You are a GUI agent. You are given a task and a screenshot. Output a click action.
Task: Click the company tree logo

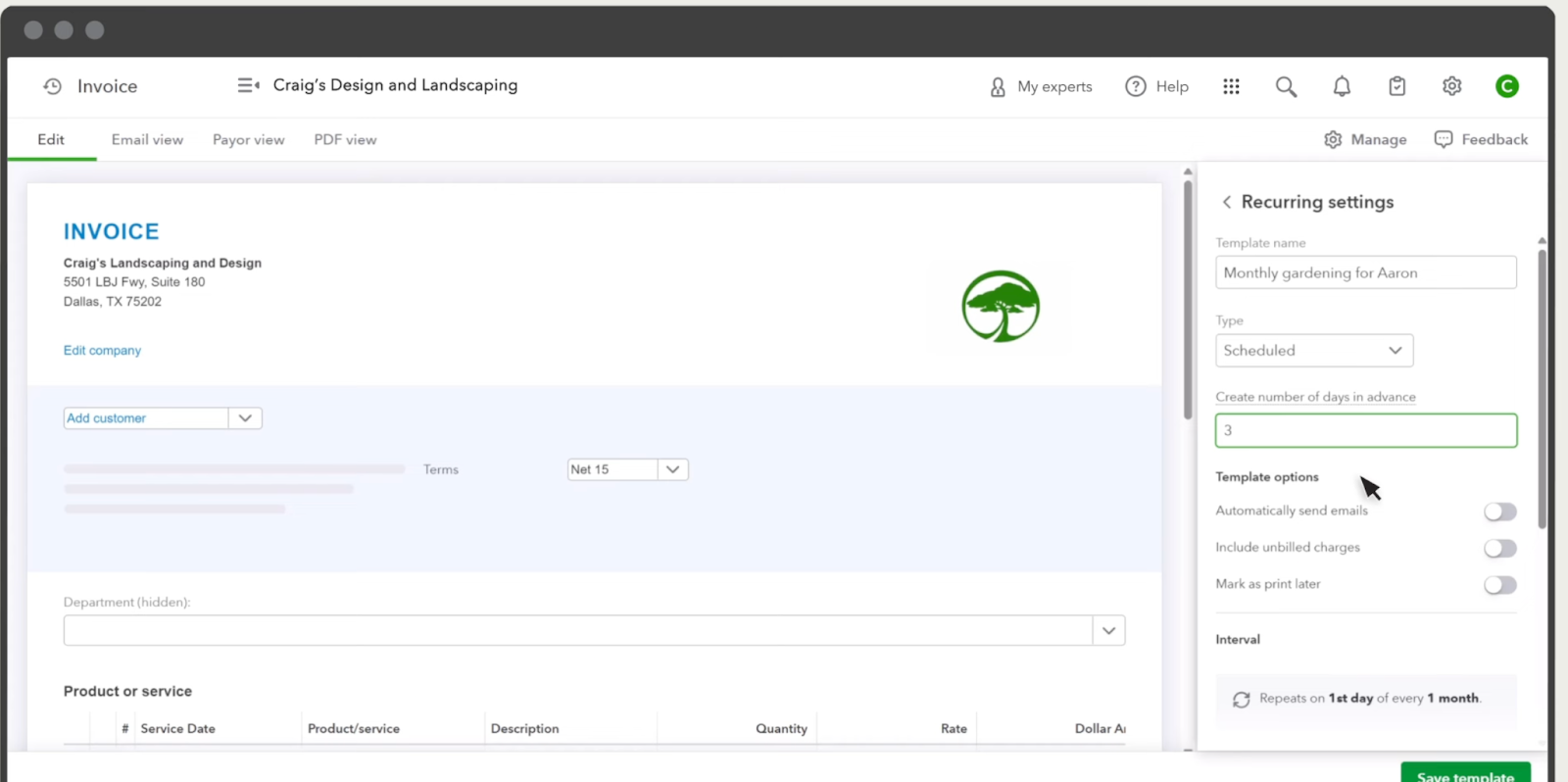1001,307
